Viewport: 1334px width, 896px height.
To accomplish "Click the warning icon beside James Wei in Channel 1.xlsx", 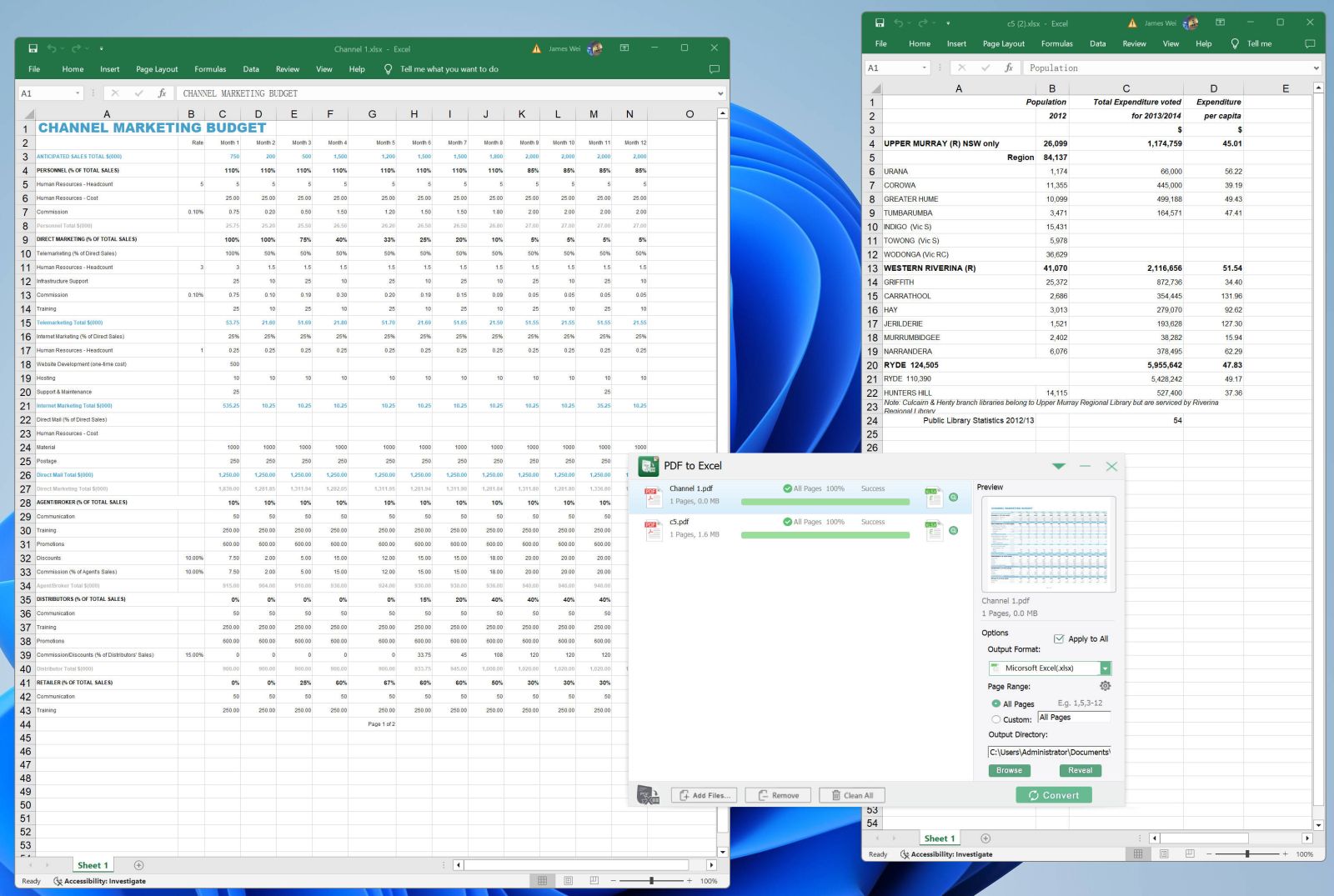I will click(536, 48).
